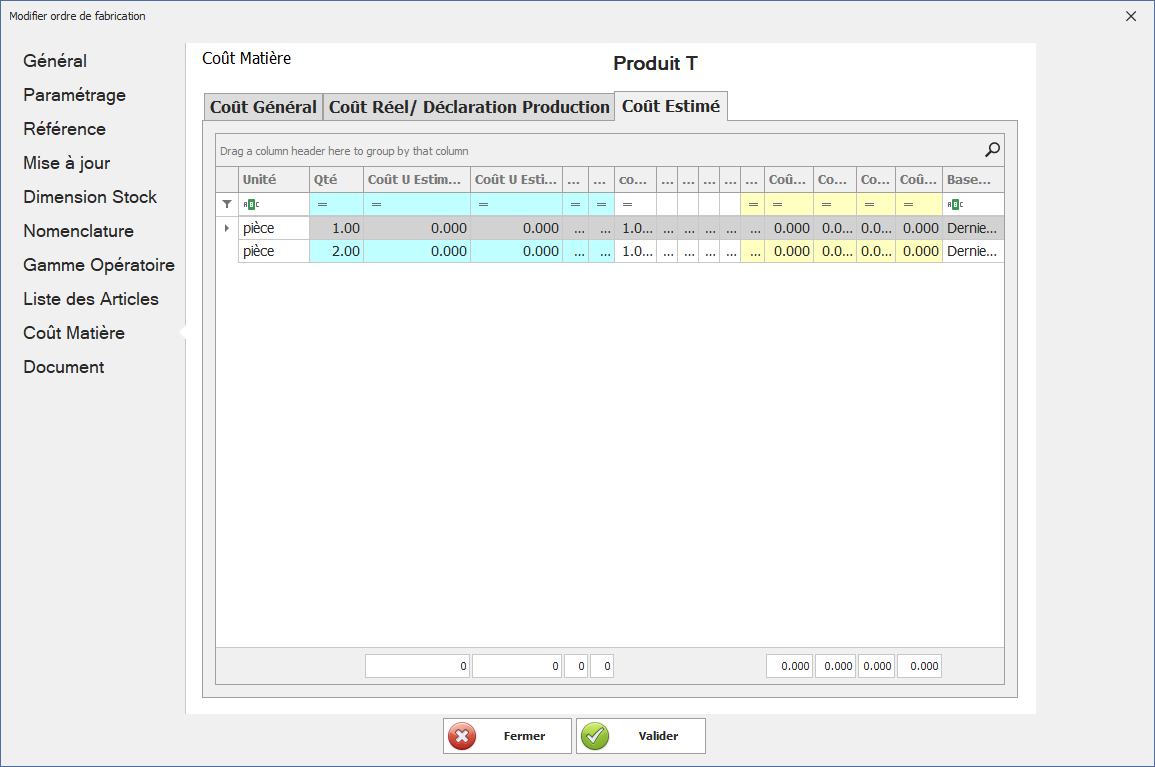Click the pièce cell in the second row
The image size is (1155, 767).
click(272, 252)
